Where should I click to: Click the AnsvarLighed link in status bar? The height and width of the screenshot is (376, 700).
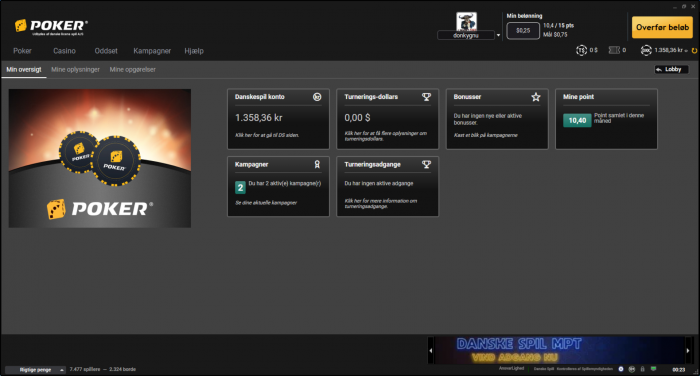click(512, 368)
